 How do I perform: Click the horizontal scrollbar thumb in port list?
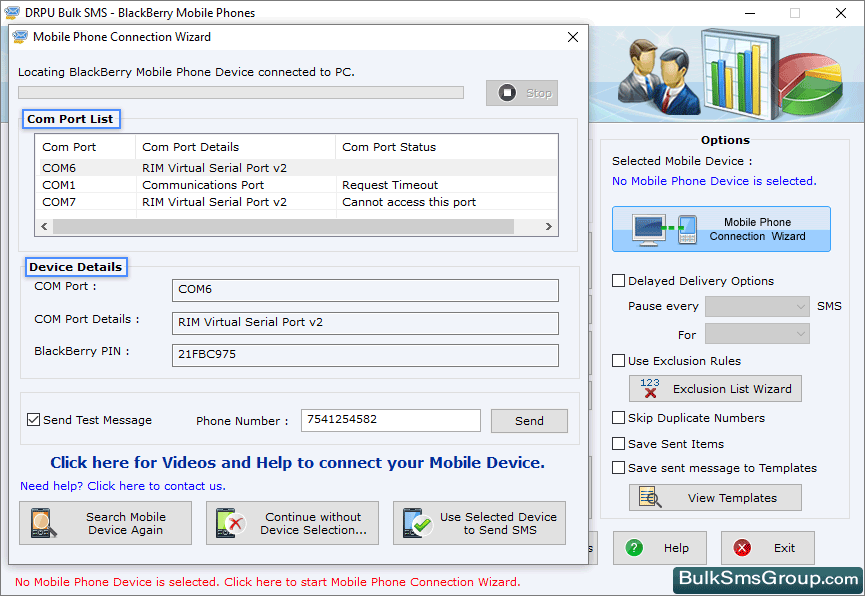coord(284,226)
